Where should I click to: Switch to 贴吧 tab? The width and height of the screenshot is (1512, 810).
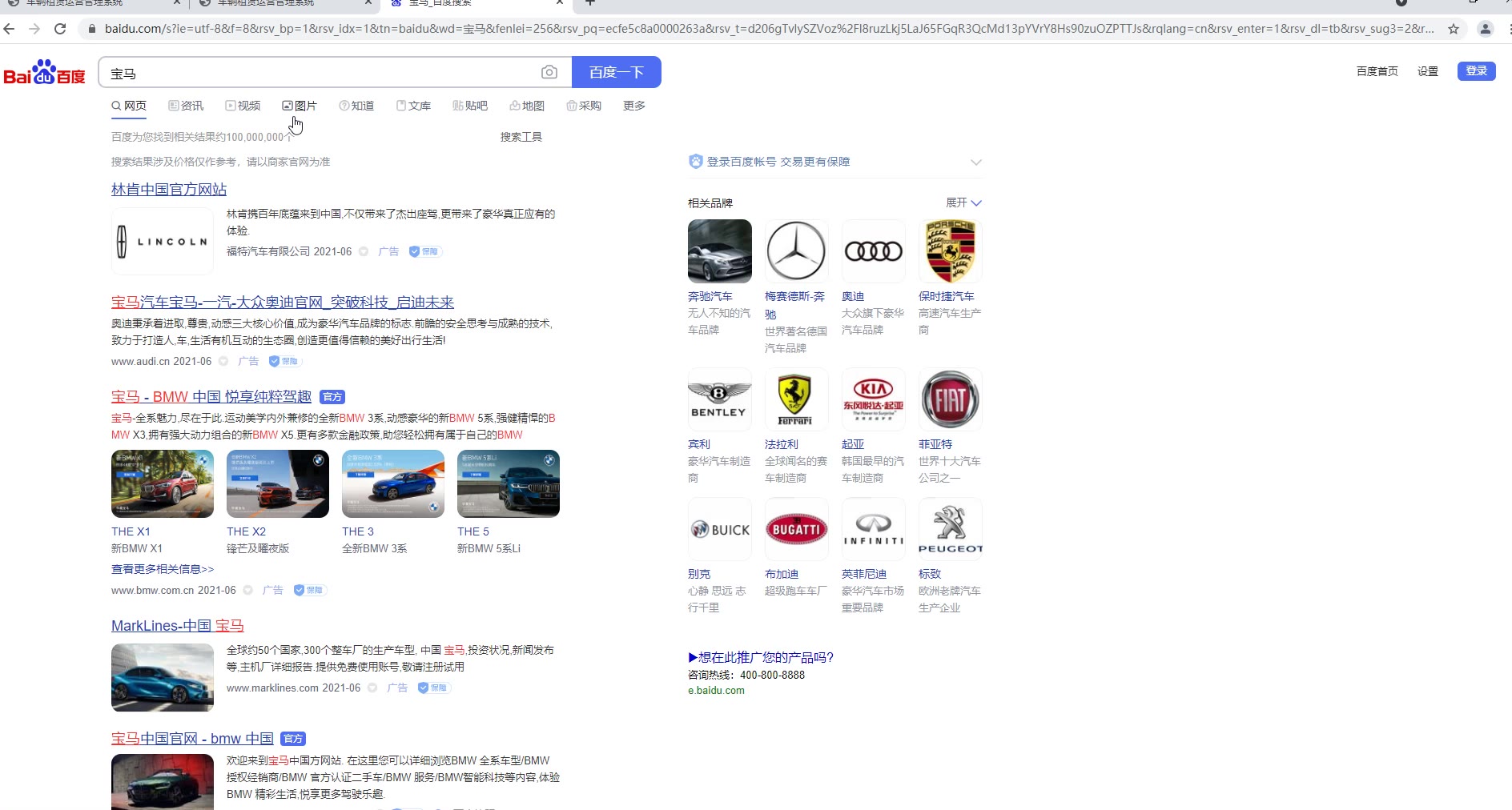pos(470,106)
